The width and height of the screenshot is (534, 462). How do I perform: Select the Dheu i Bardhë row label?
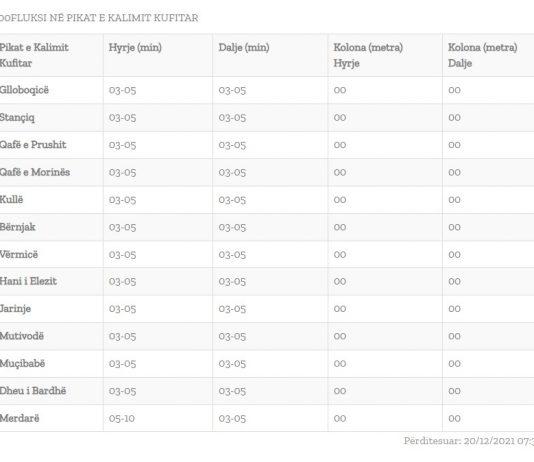click(x=33, y=391)
